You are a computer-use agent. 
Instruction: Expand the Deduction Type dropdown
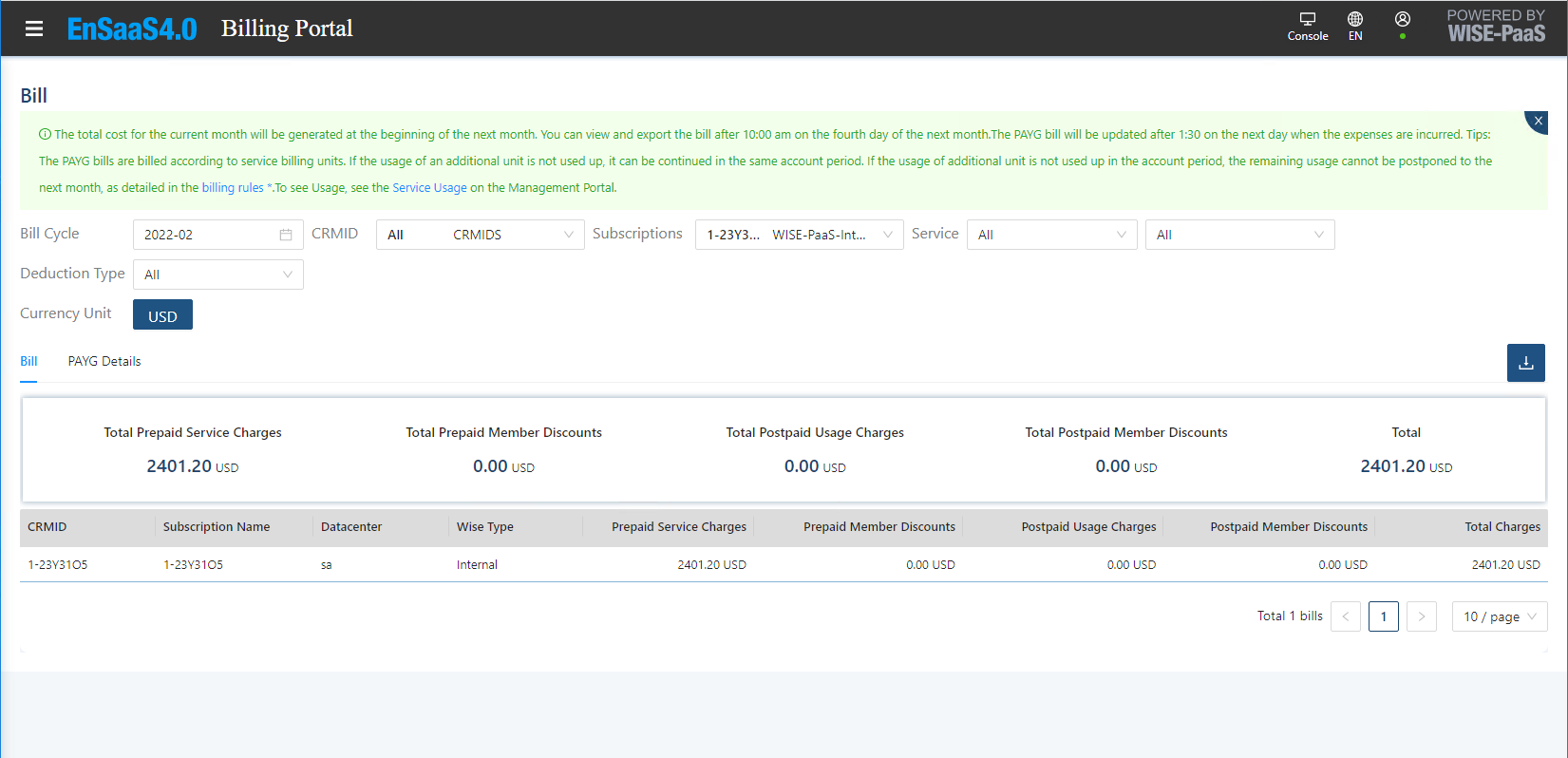coord(218,275)
